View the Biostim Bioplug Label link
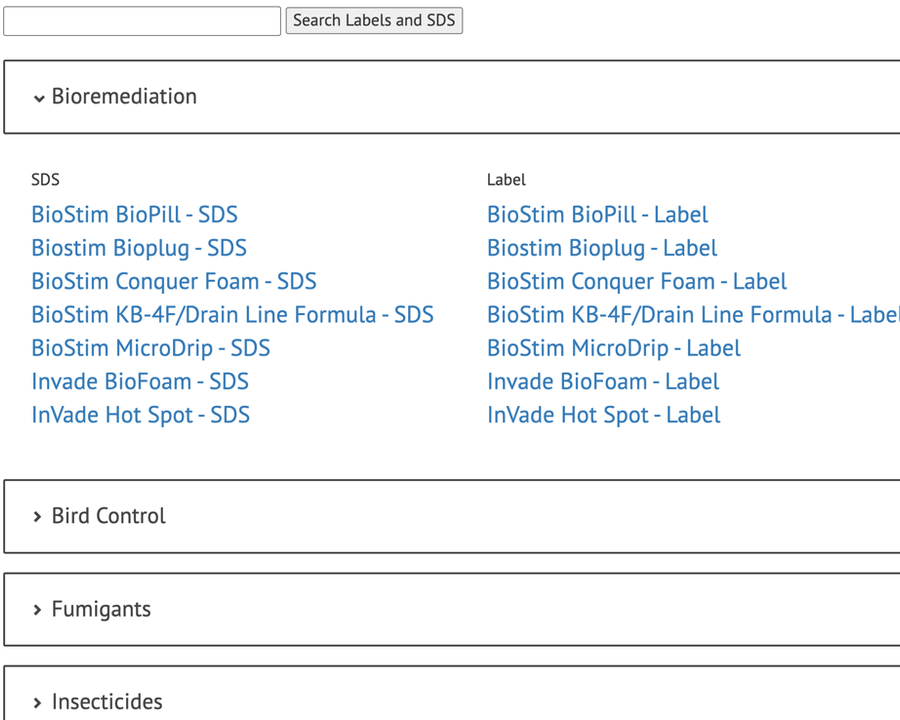The image size is (900, 720). [602, 247]
